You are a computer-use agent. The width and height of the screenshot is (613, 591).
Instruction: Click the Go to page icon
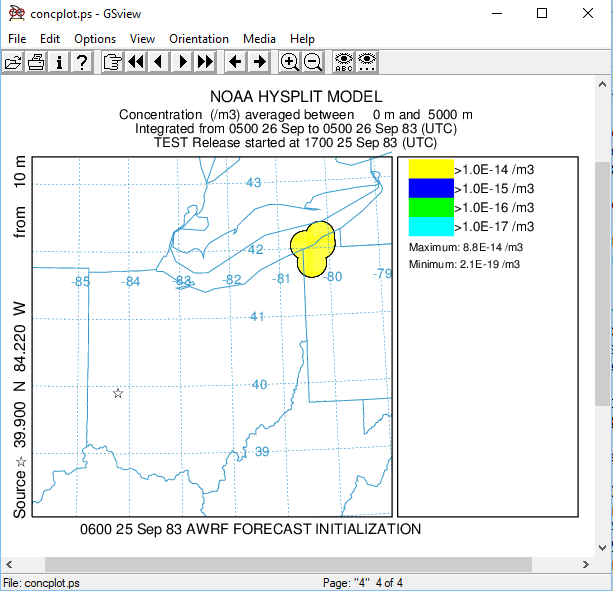tap(113, 62)
